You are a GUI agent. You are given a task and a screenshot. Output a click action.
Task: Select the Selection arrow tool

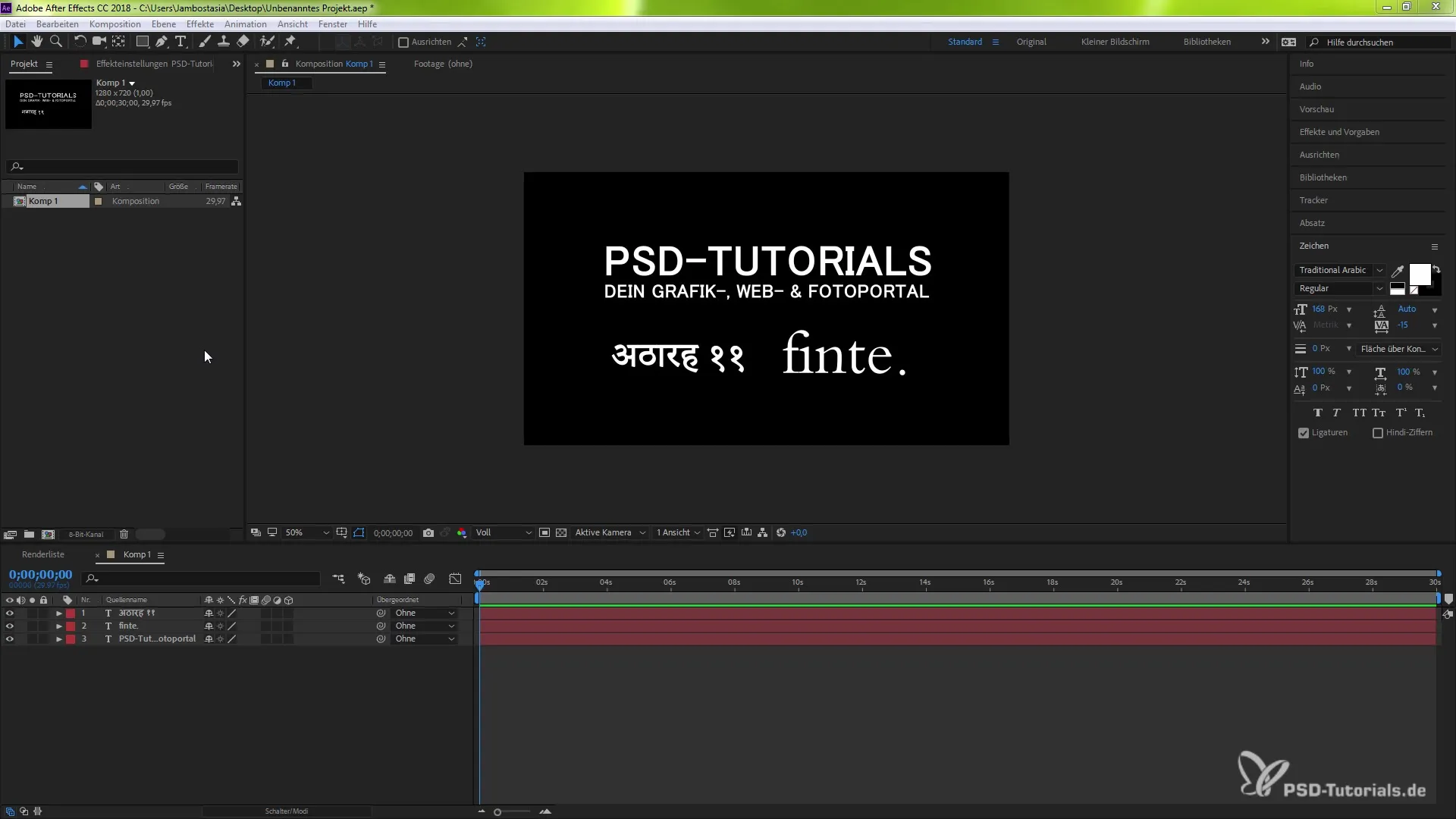click(18, 42)
